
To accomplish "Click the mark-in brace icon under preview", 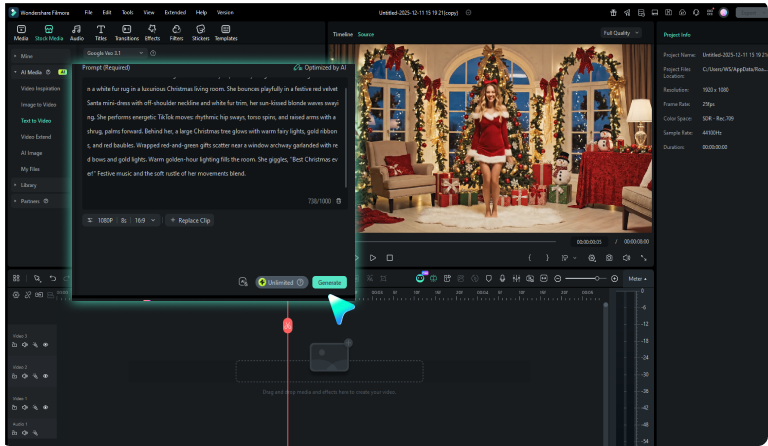I will pos(529,258).
